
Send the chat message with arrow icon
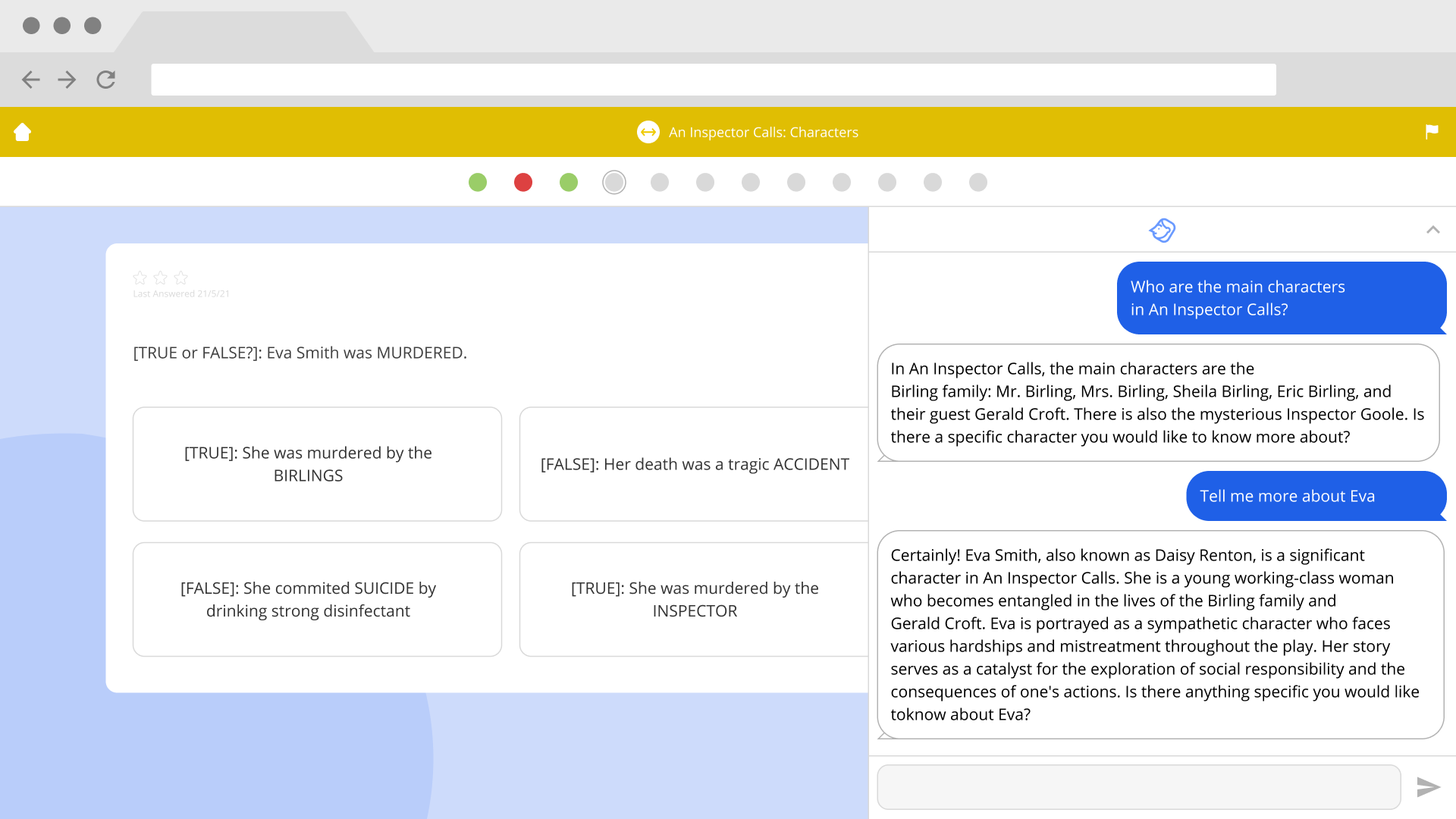(x=1428, y=787)
